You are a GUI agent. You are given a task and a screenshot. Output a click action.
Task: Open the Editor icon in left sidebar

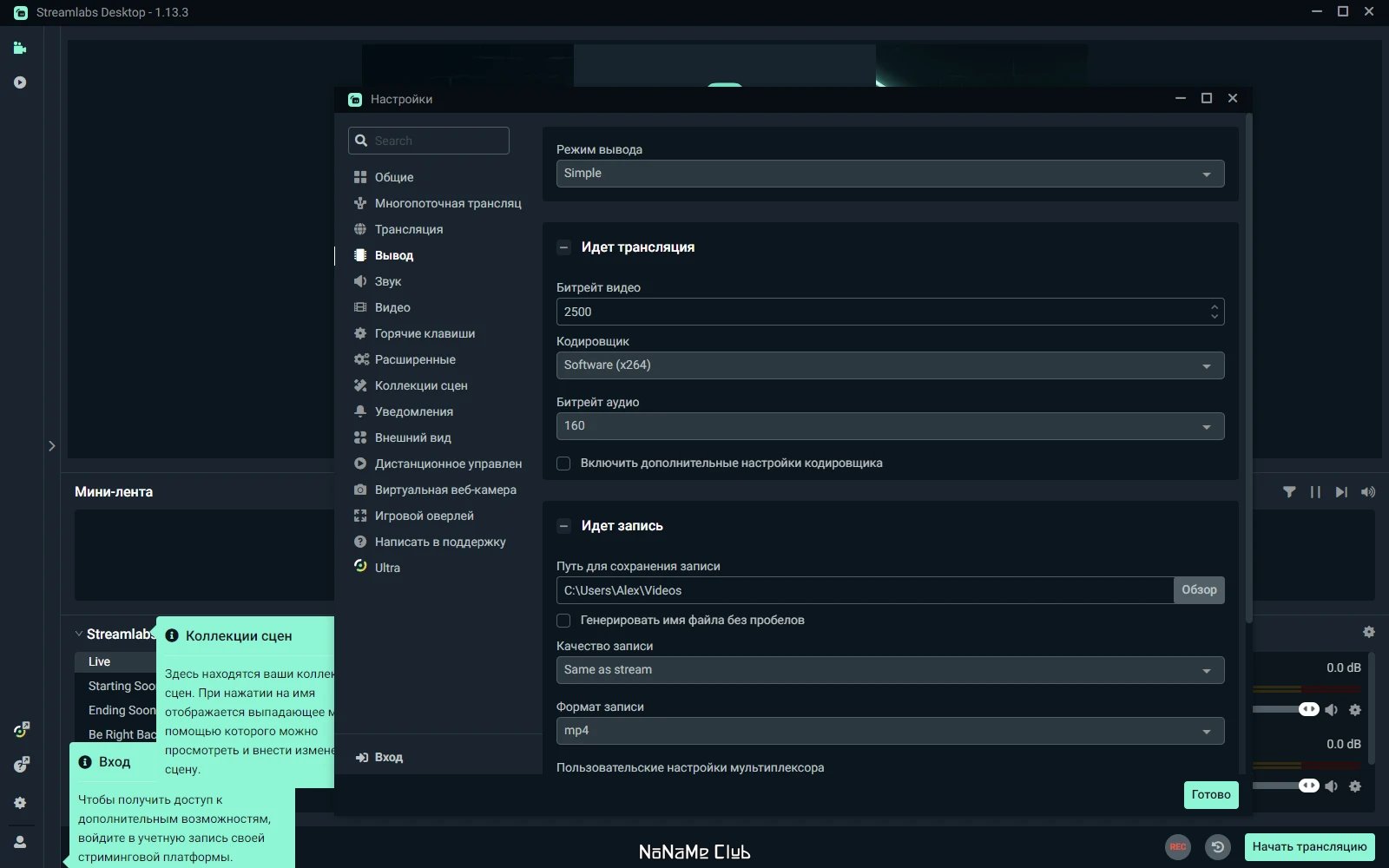pyautogui.click(x=20, y=48)
